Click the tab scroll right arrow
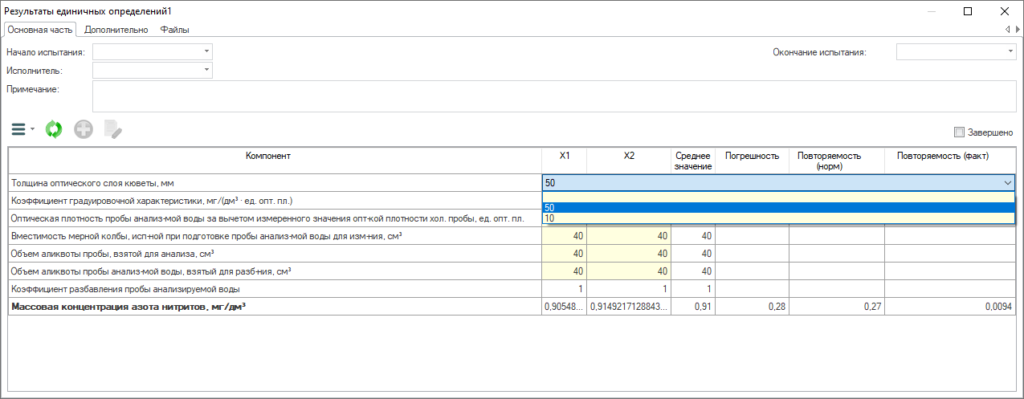Screen dimensions: 1024x399 [x=1017, y=29]
